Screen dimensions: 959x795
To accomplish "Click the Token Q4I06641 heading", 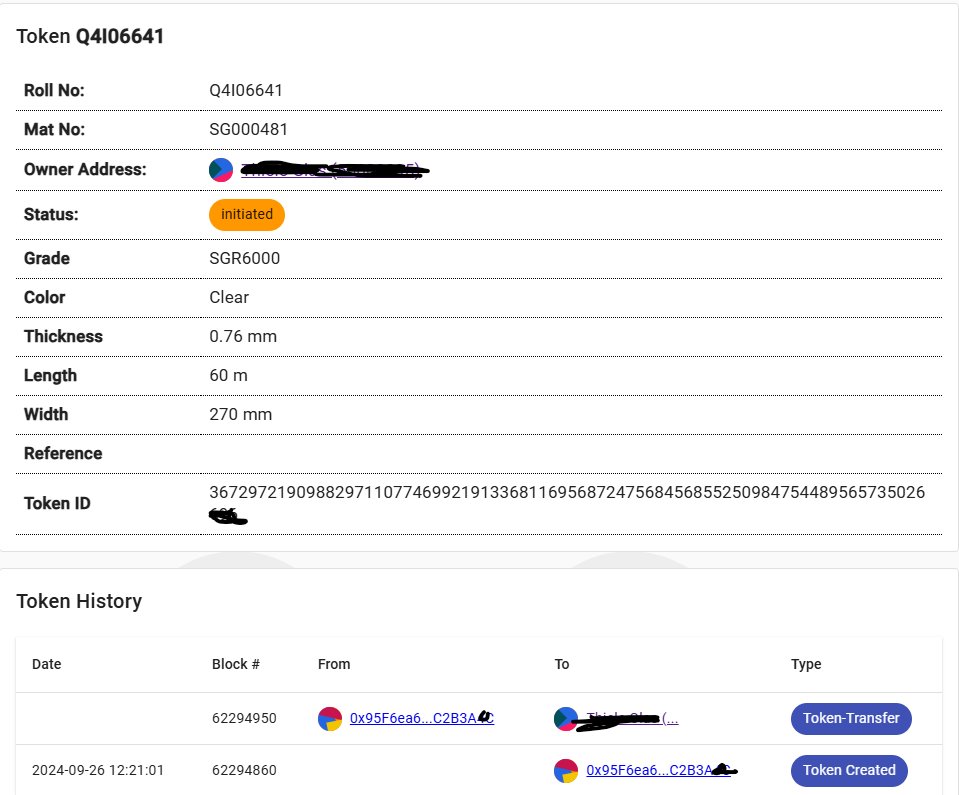I will (x=90, y=37).
